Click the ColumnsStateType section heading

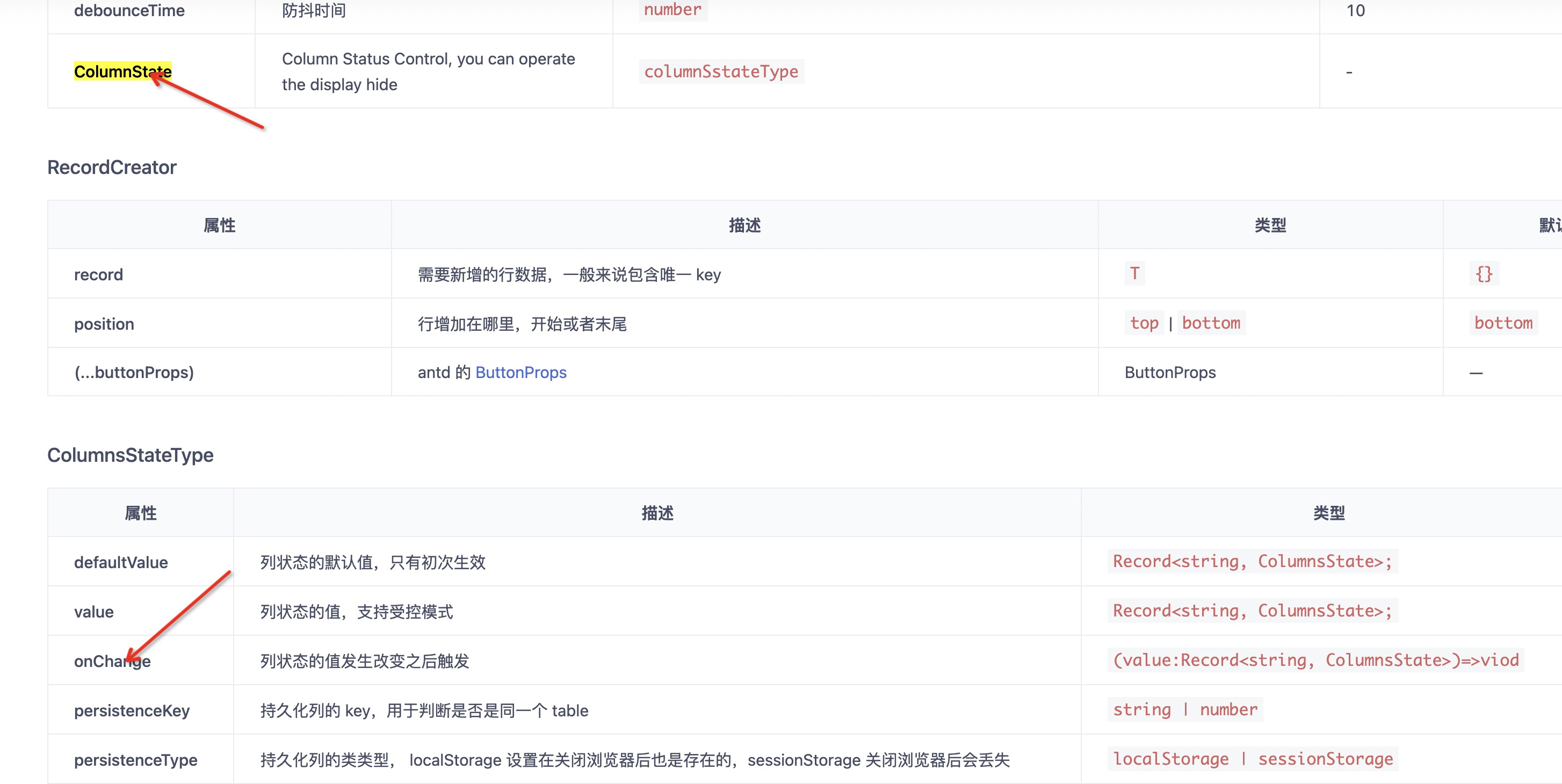(x=131, y=455)
